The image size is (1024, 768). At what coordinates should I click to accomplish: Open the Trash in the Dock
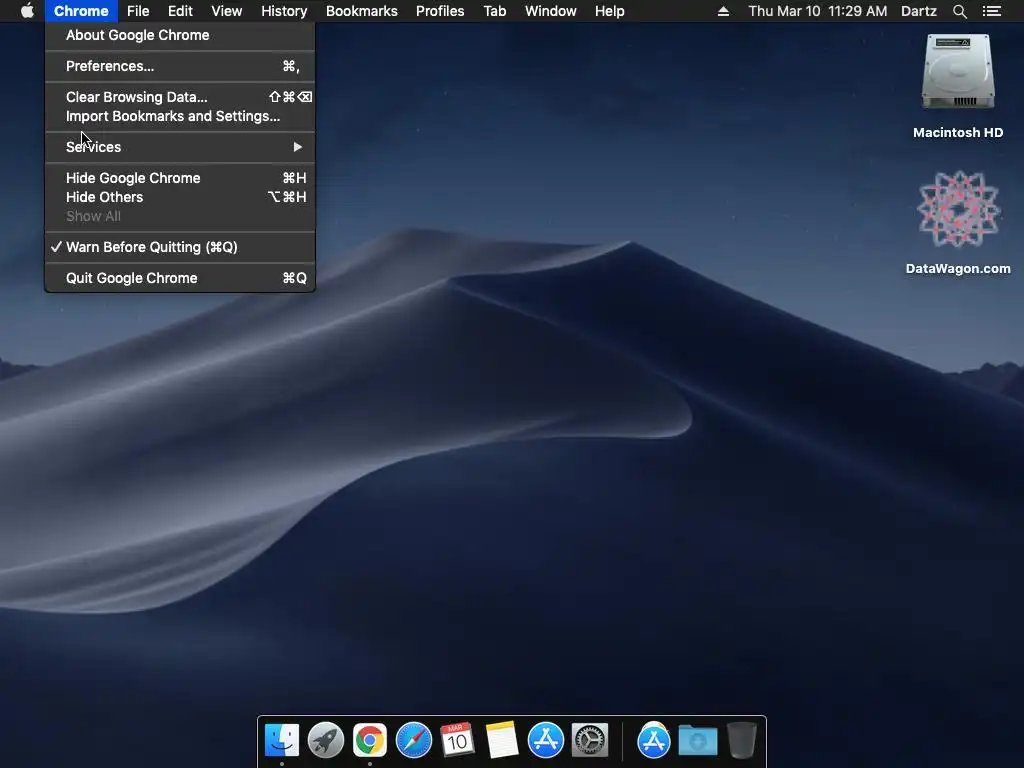[742, 740]
